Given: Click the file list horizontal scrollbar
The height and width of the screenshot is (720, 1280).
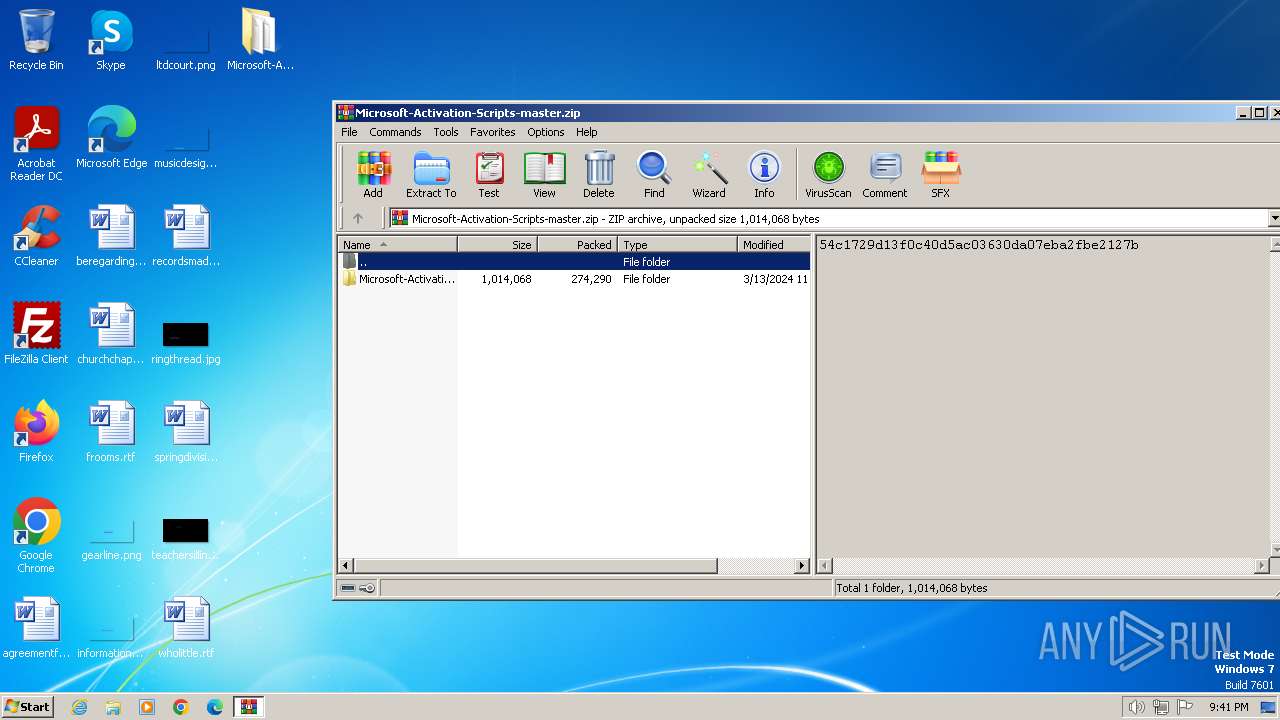Looking at the screenshot, I should [x=574, y=566].
